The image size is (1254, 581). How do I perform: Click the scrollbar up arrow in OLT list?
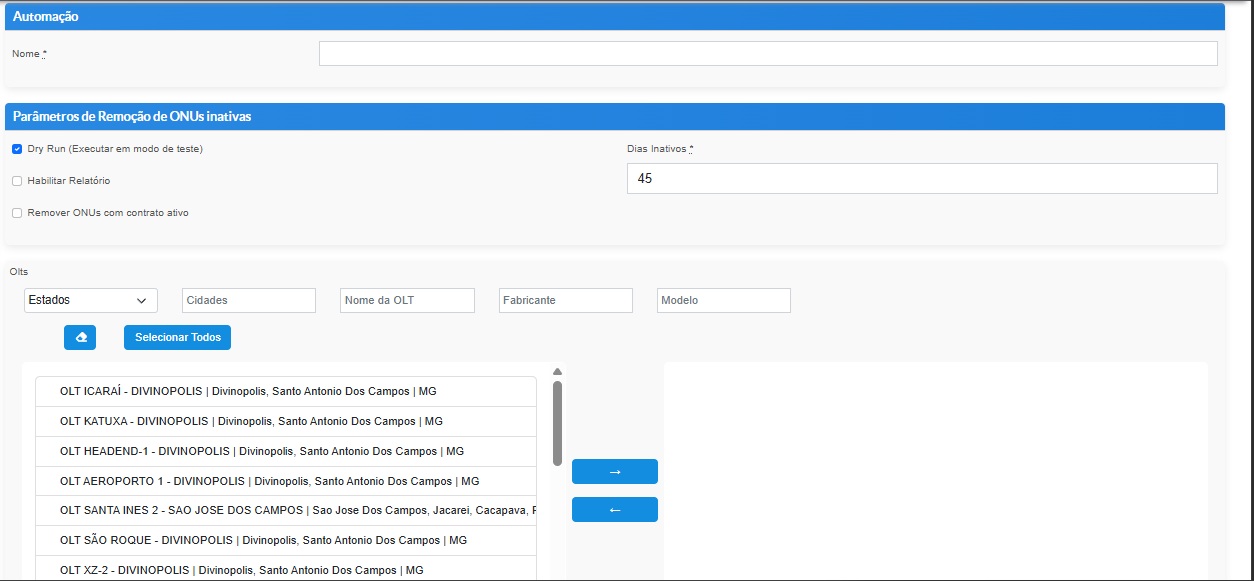(x=557, y=372)
